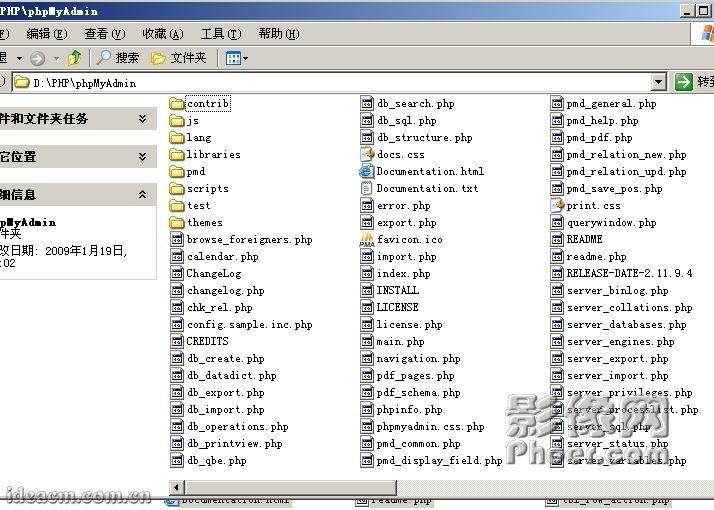Click the address bar path D:\PHP\phpMyAdmin

click(85, 83)
